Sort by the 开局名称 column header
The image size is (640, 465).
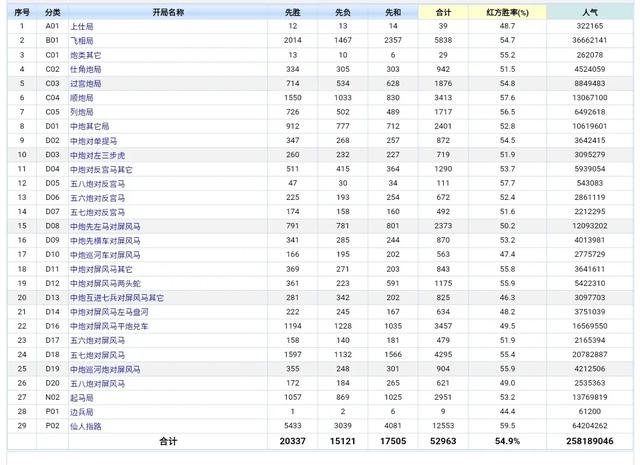168,13
